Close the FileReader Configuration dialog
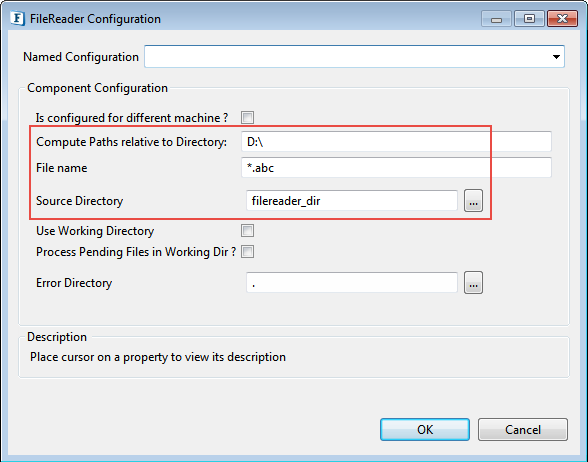588x462 pixels. 562,19
